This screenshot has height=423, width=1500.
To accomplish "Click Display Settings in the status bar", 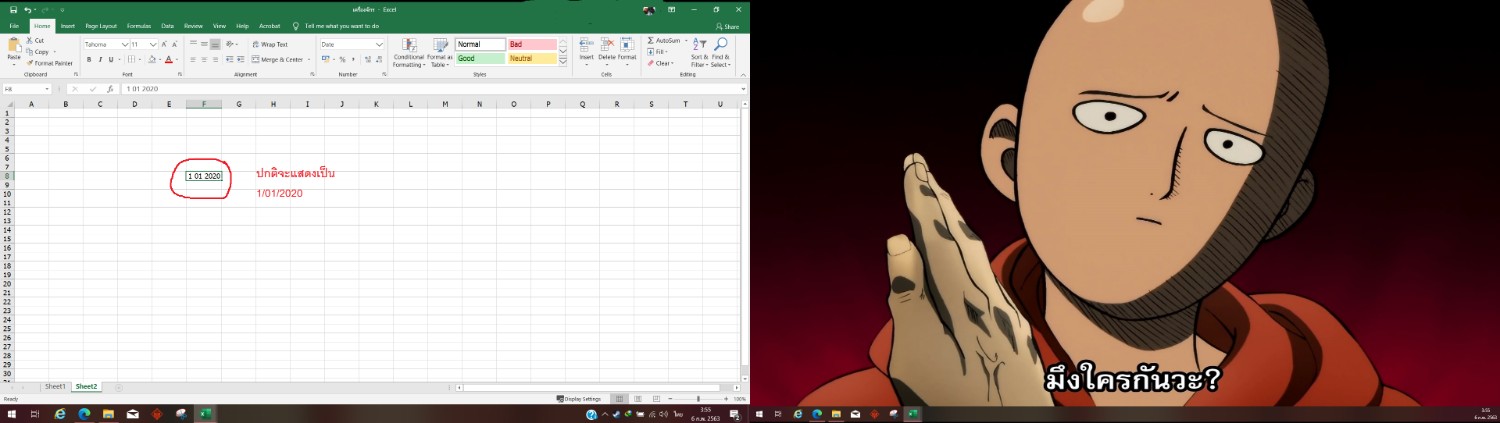I will [580, 399].
